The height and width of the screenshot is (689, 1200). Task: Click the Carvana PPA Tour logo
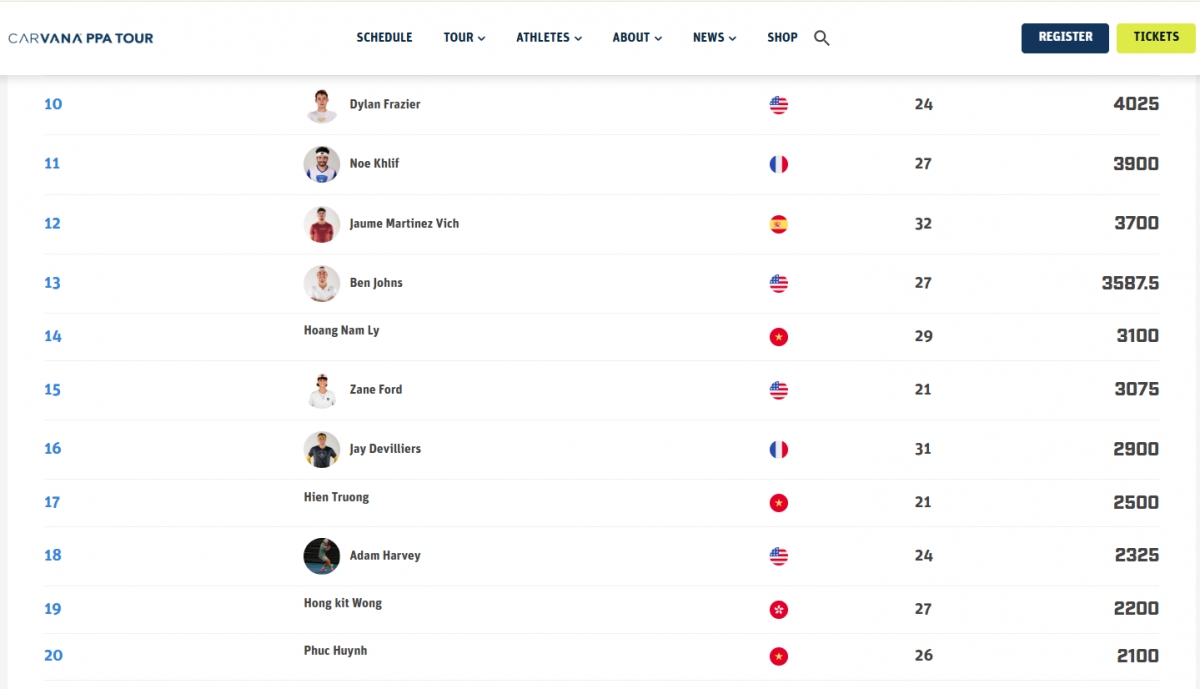(x=81, y=38)
